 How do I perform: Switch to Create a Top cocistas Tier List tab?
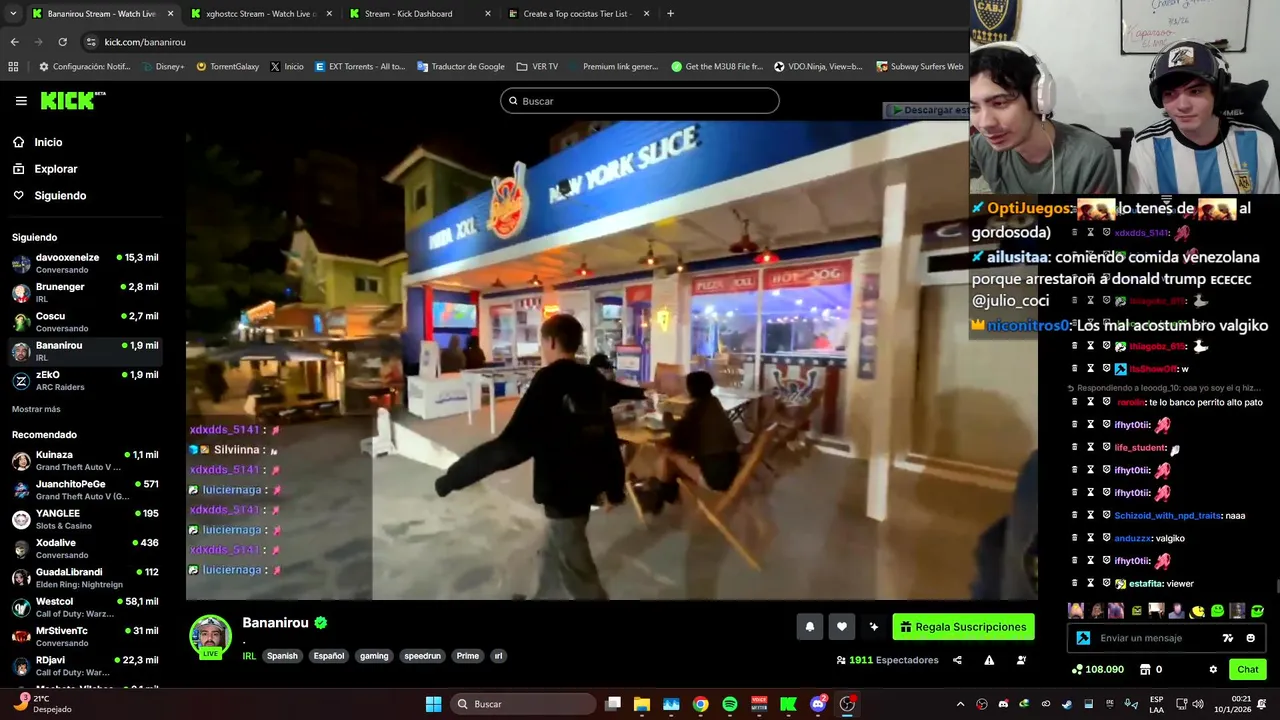coord(578,14)
